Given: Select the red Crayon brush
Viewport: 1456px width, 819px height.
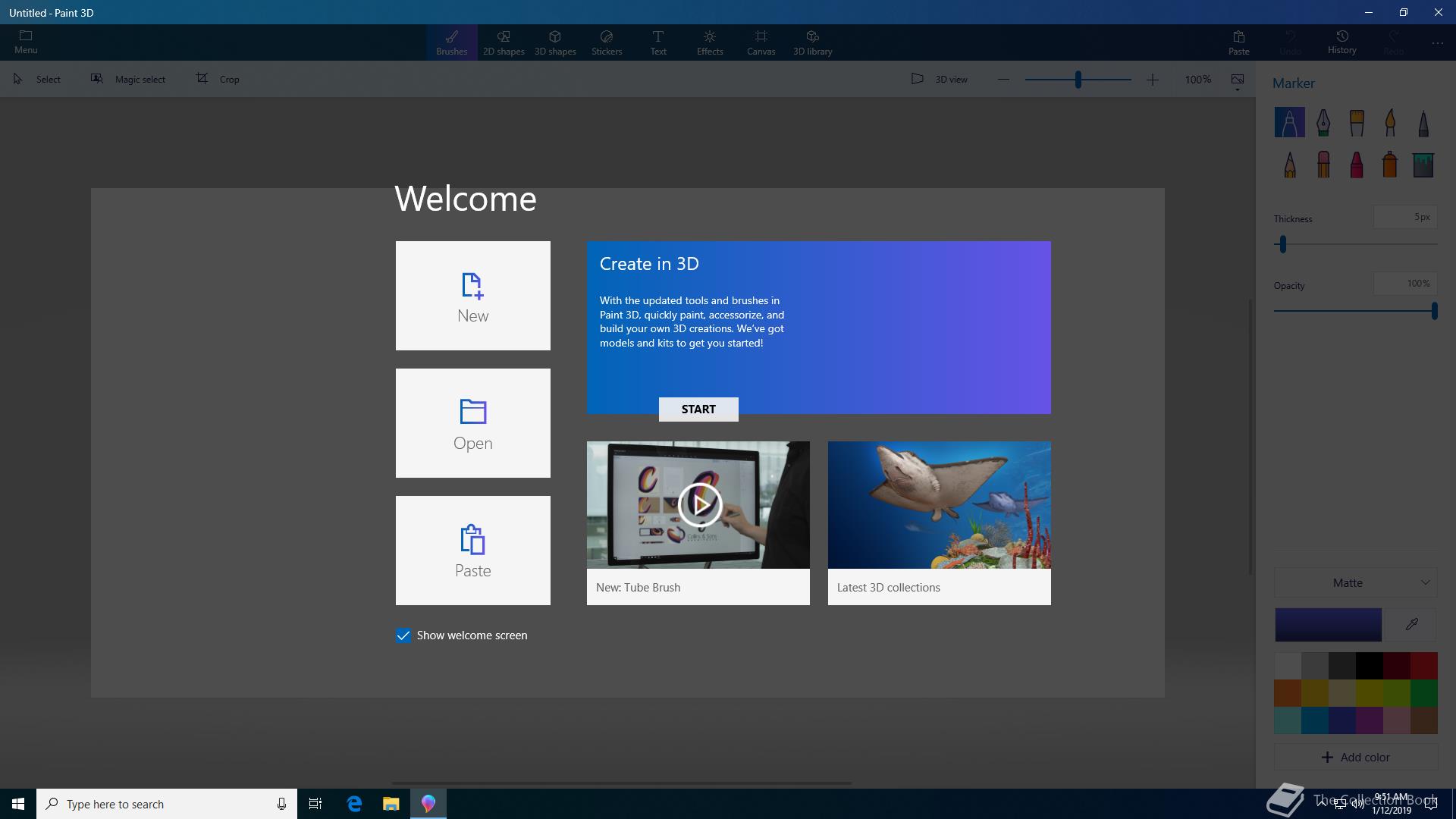Looking at the screenshot, I should [1357, 164].
